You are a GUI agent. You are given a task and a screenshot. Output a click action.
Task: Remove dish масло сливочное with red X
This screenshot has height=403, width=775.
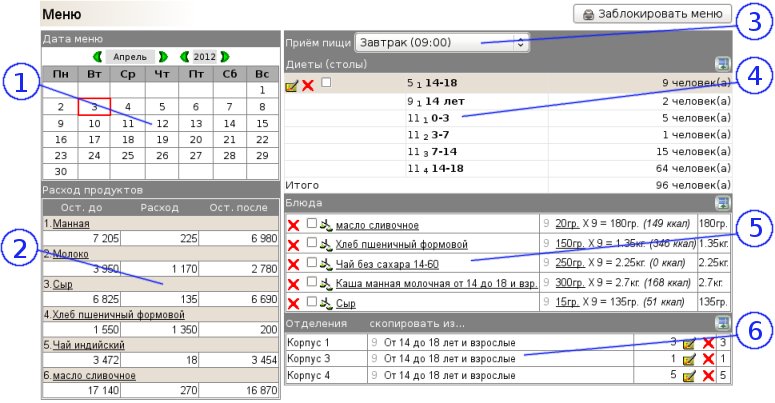tap(294, 225)
